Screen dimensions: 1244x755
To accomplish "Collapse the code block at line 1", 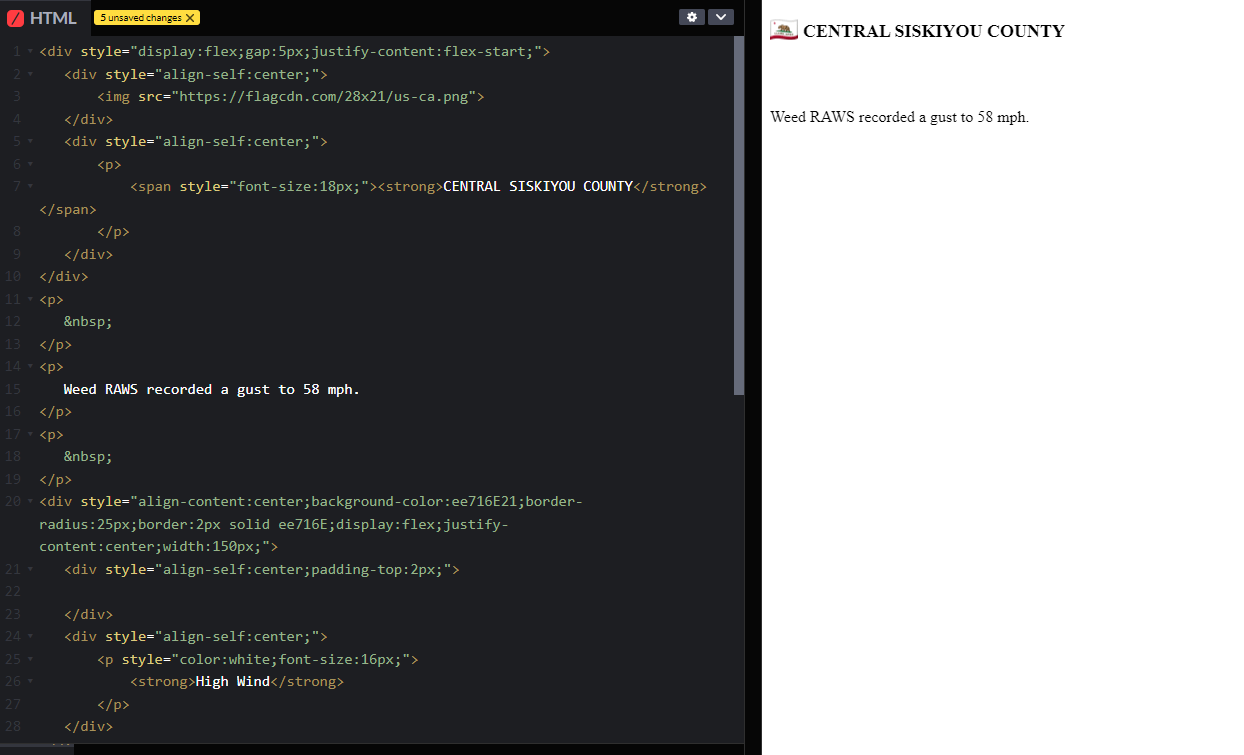I will pyautogui.click(x=30, y=52).
